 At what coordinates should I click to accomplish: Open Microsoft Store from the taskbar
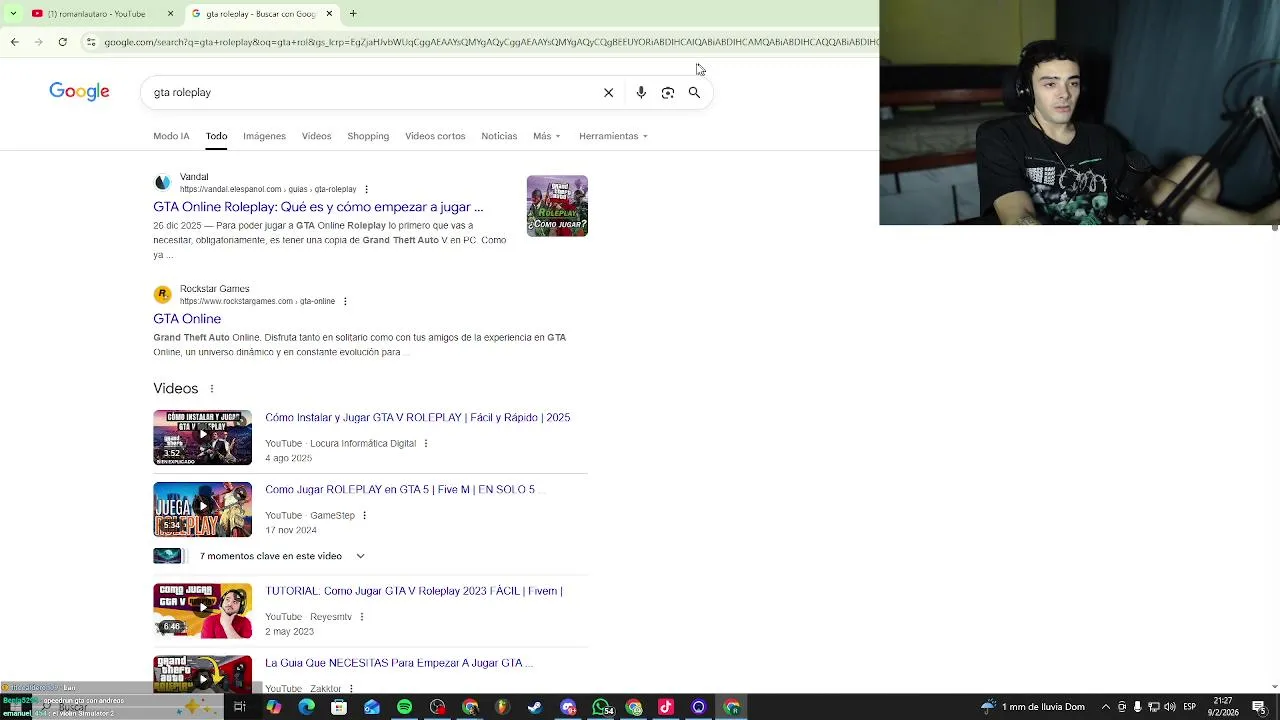[339, 707]
